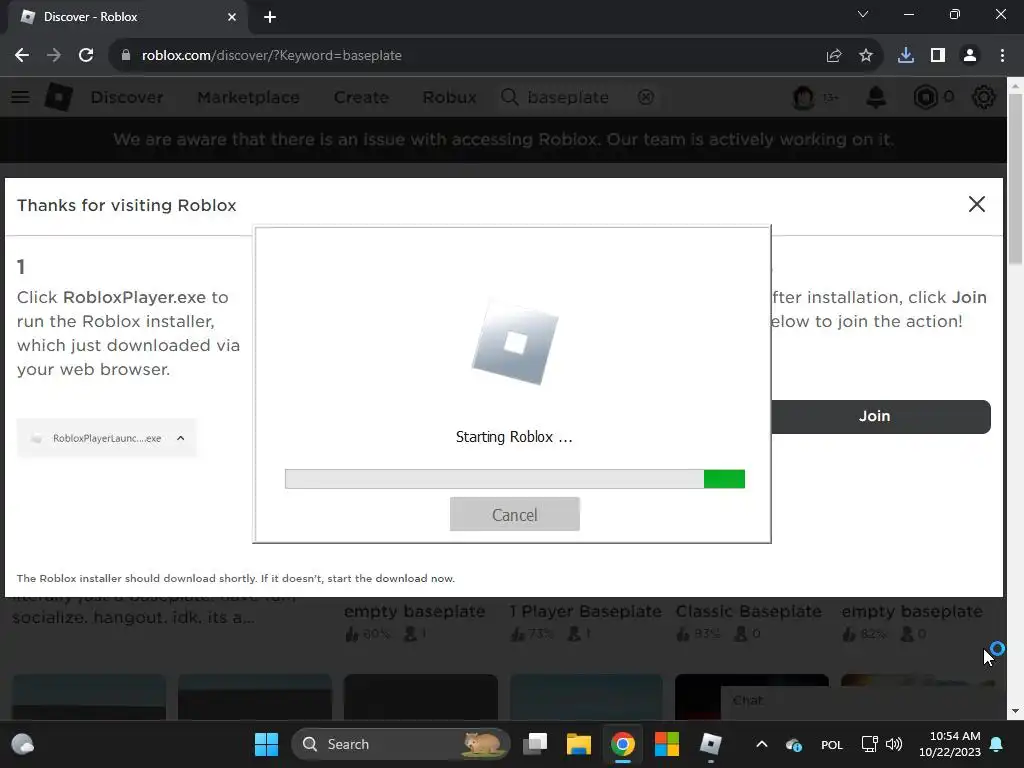The image size is (1024, 768).
Task: Open the Robux balance icon
Action: coord(925,97)
